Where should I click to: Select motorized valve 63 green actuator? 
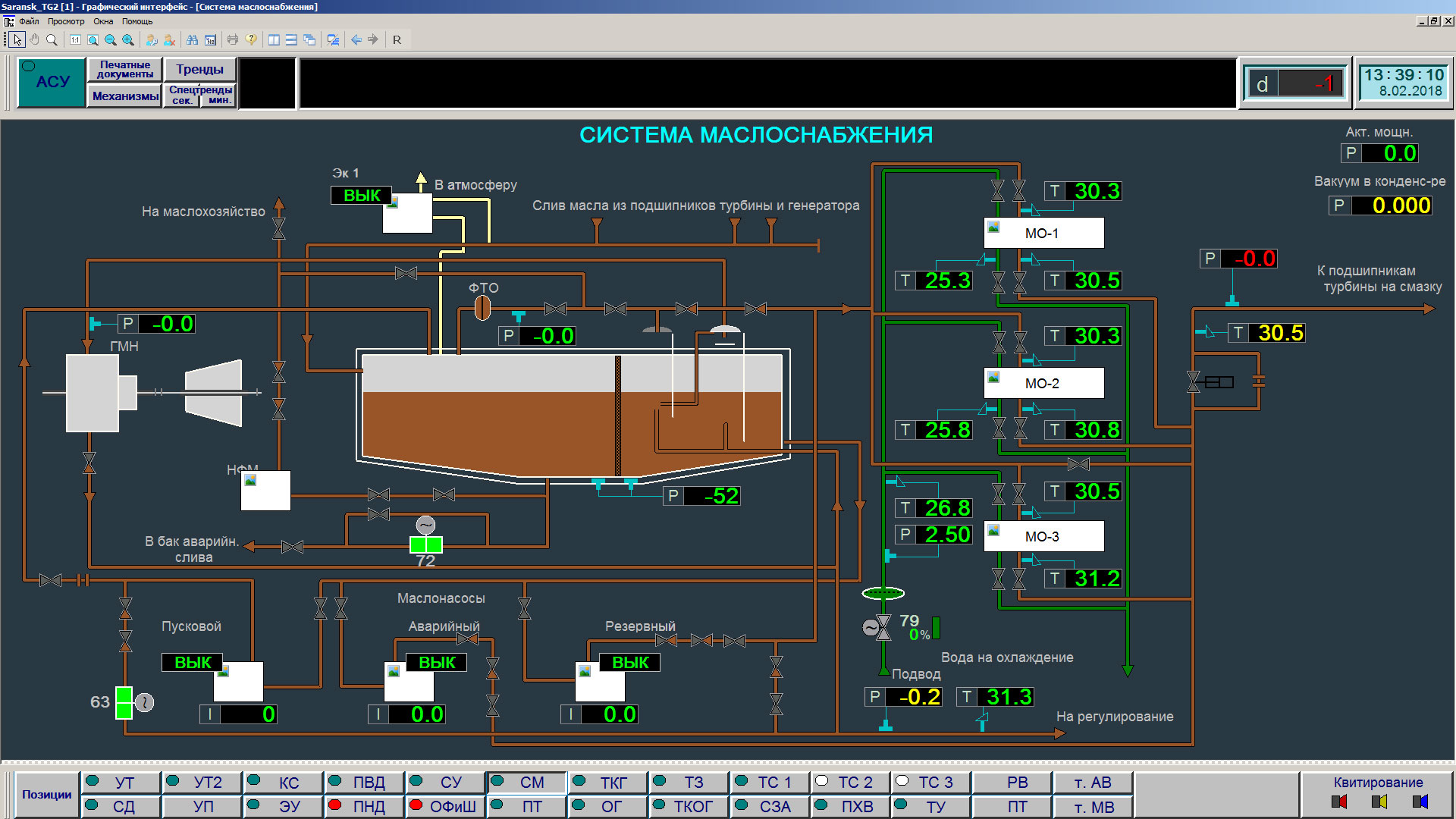click(124, 703)
